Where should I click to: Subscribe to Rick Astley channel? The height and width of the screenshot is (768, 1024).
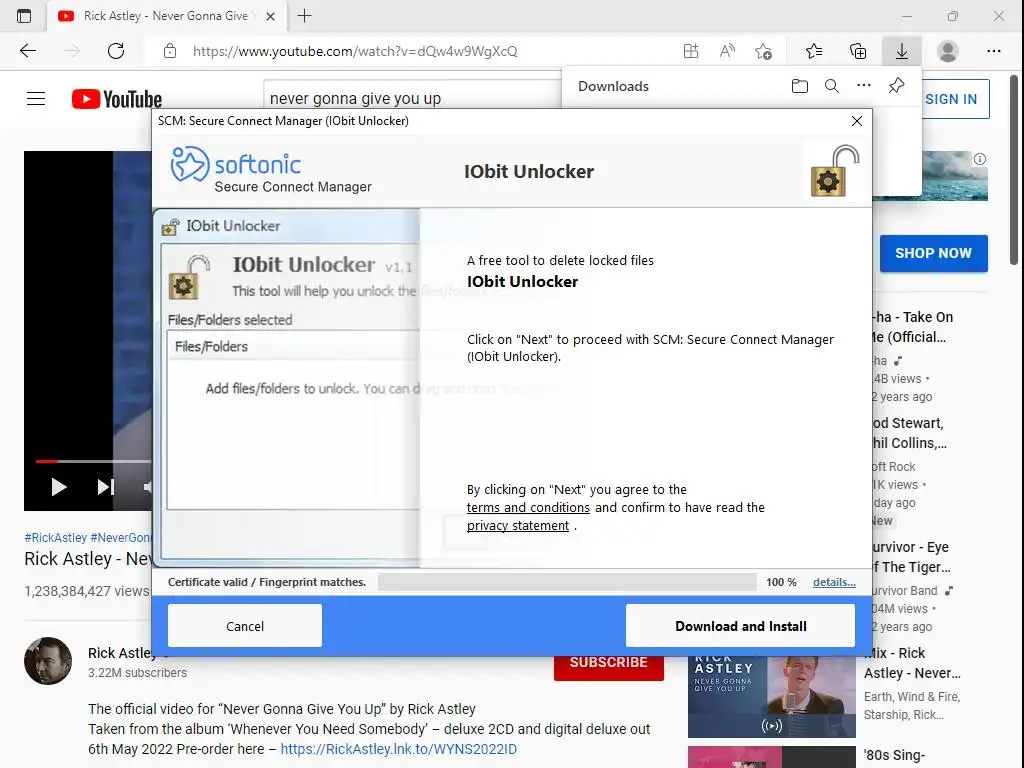point(609,662)
